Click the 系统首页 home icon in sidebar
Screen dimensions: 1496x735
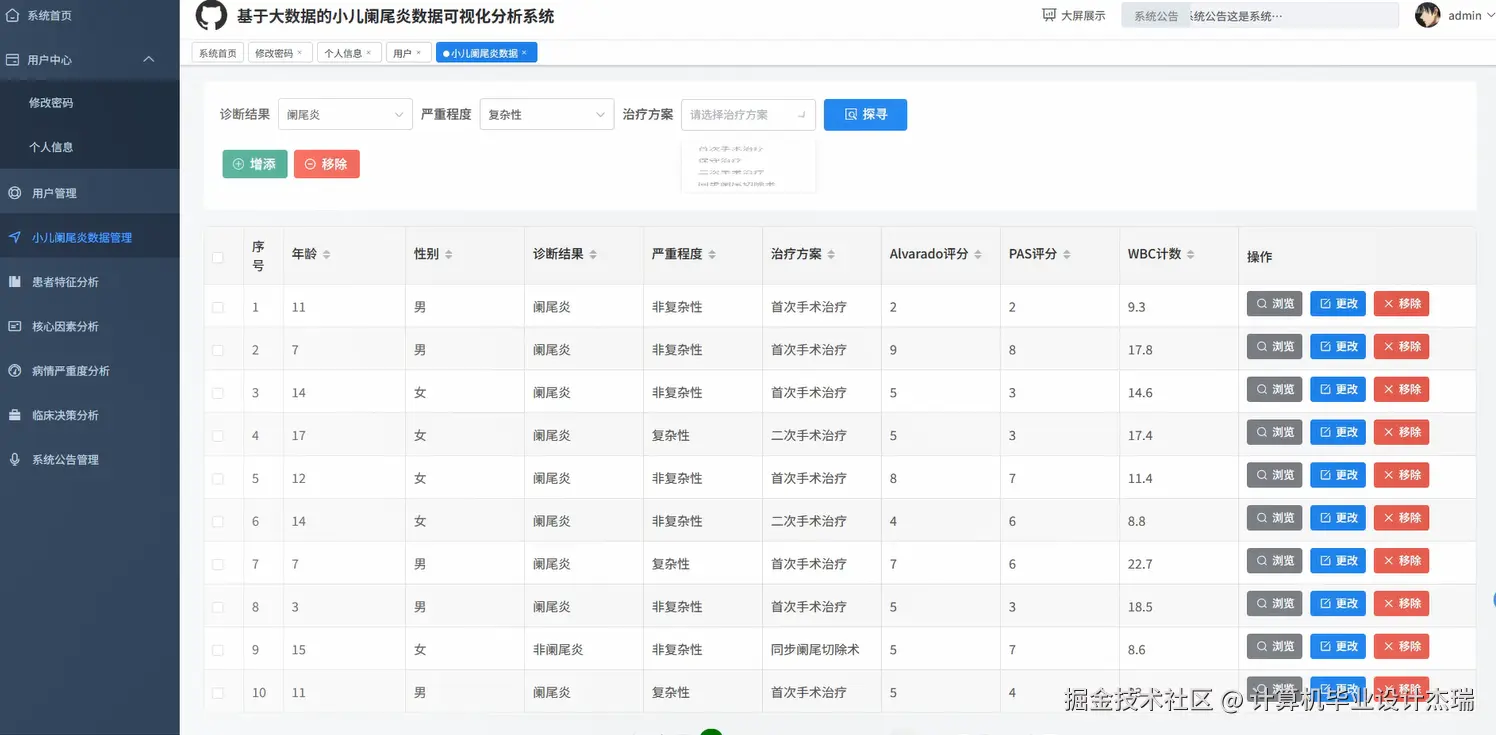pos(13,15)
